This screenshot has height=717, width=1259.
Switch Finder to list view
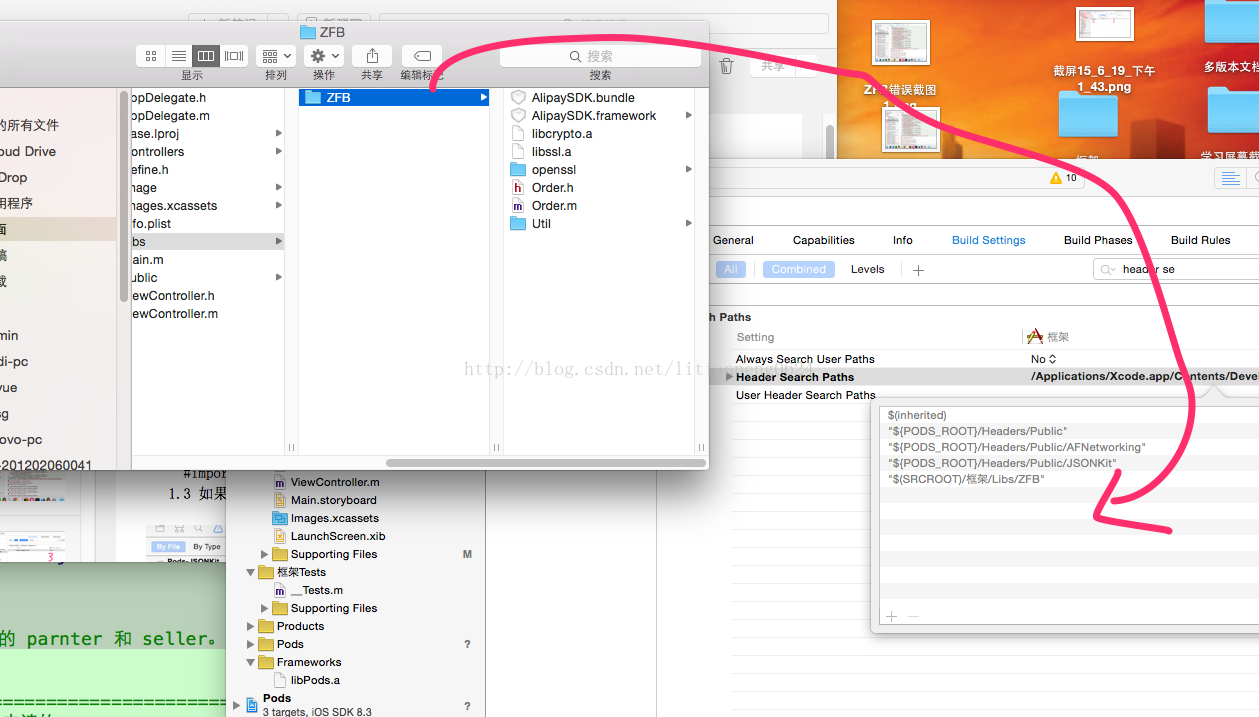[178, 56]
